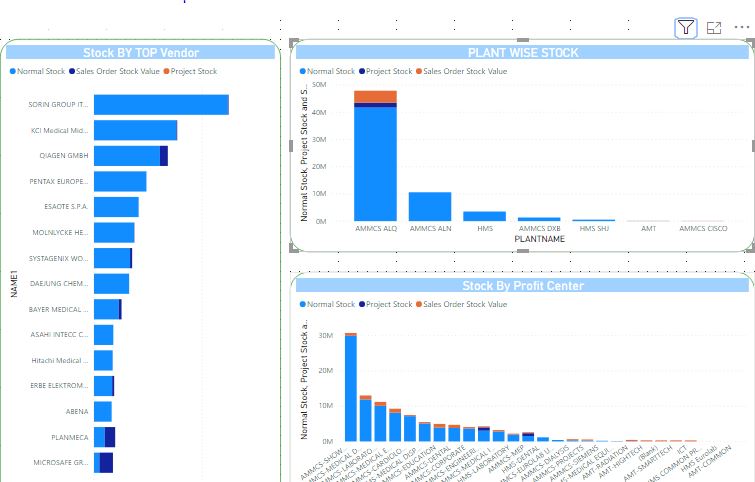The image size is (755, 482).
Task: Click the AMMCS ALQ axis label
Action: tap(376, 229)
